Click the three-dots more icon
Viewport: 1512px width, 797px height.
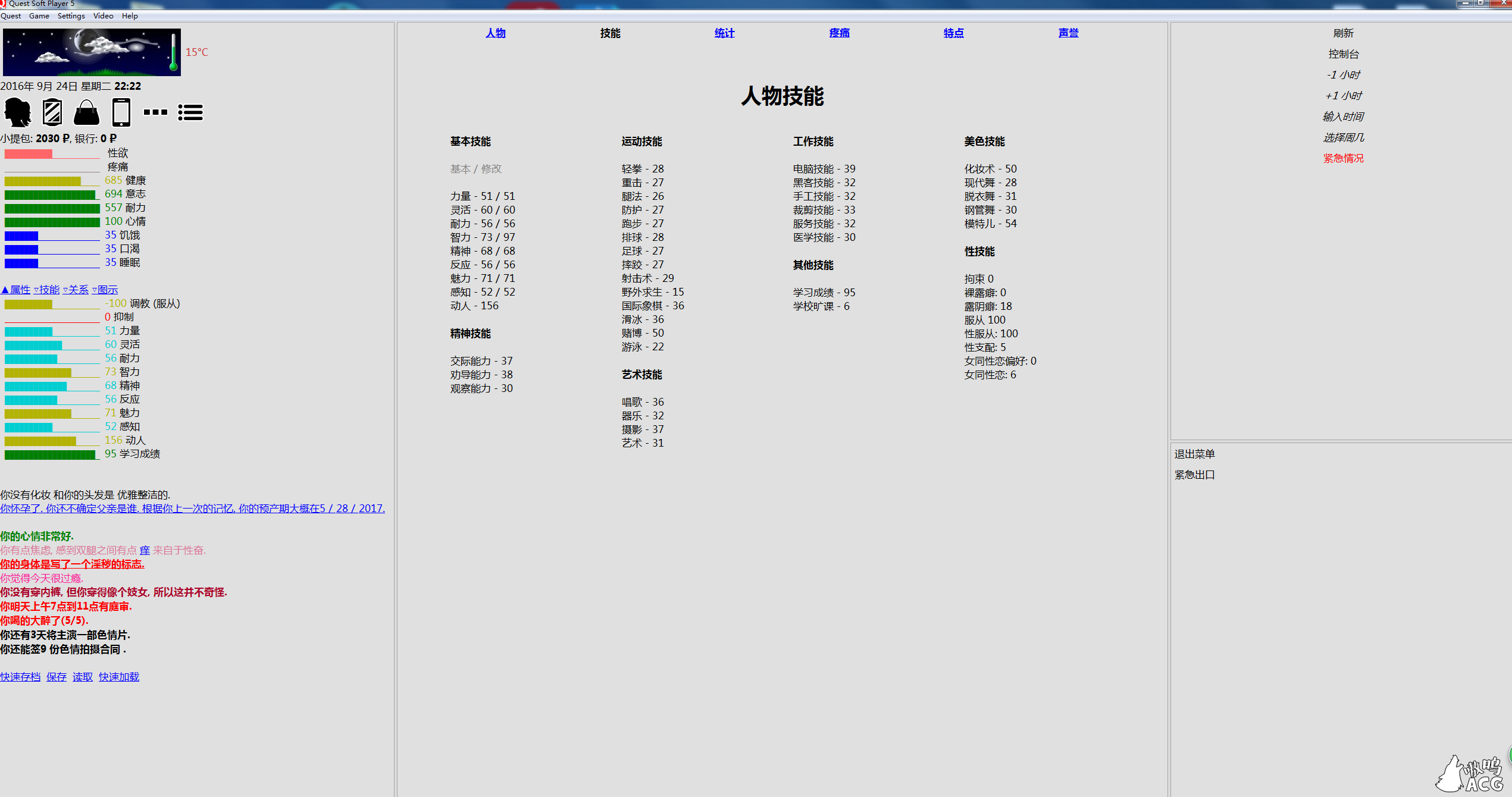coord(156,112)
